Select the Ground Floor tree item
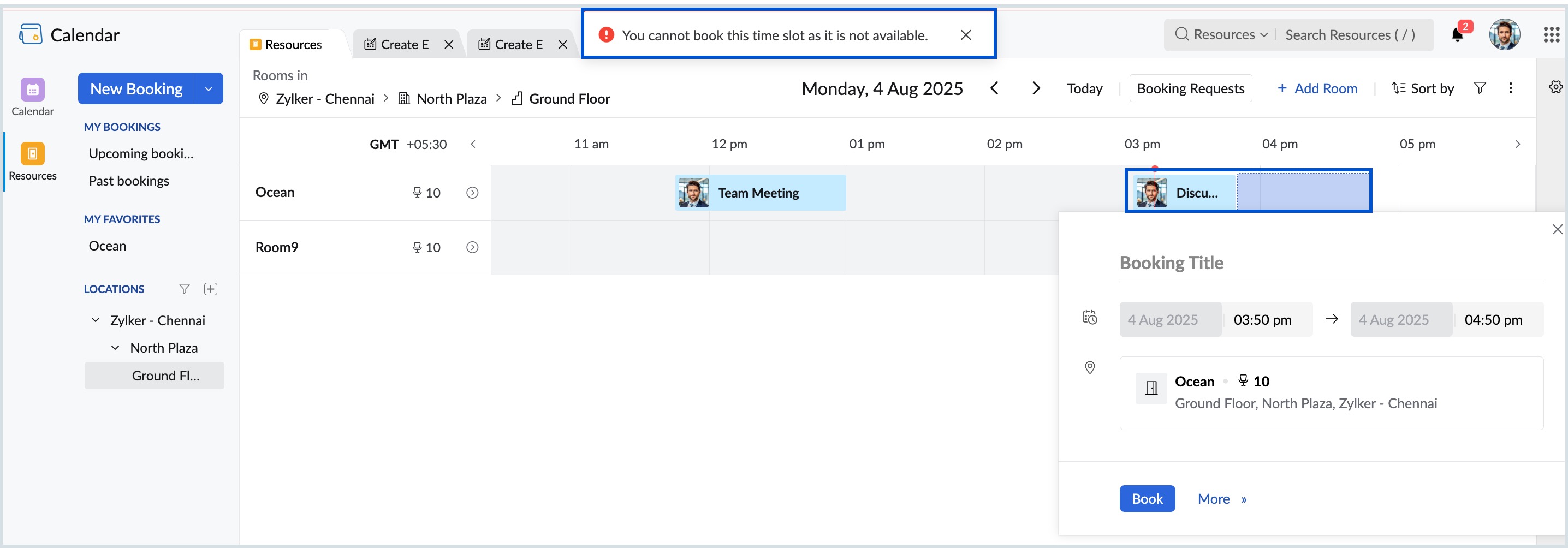 (154, 376)
